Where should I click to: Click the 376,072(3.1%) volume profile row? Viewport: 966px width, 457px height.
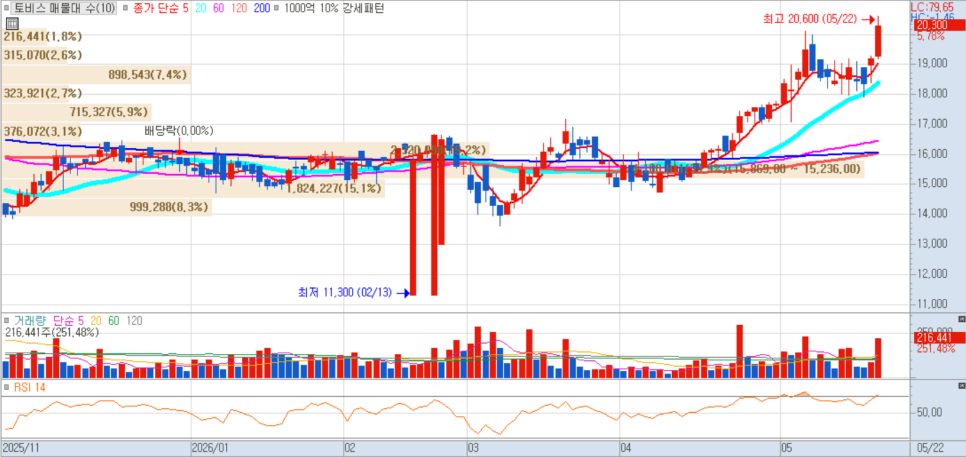(x=43, y=131)
